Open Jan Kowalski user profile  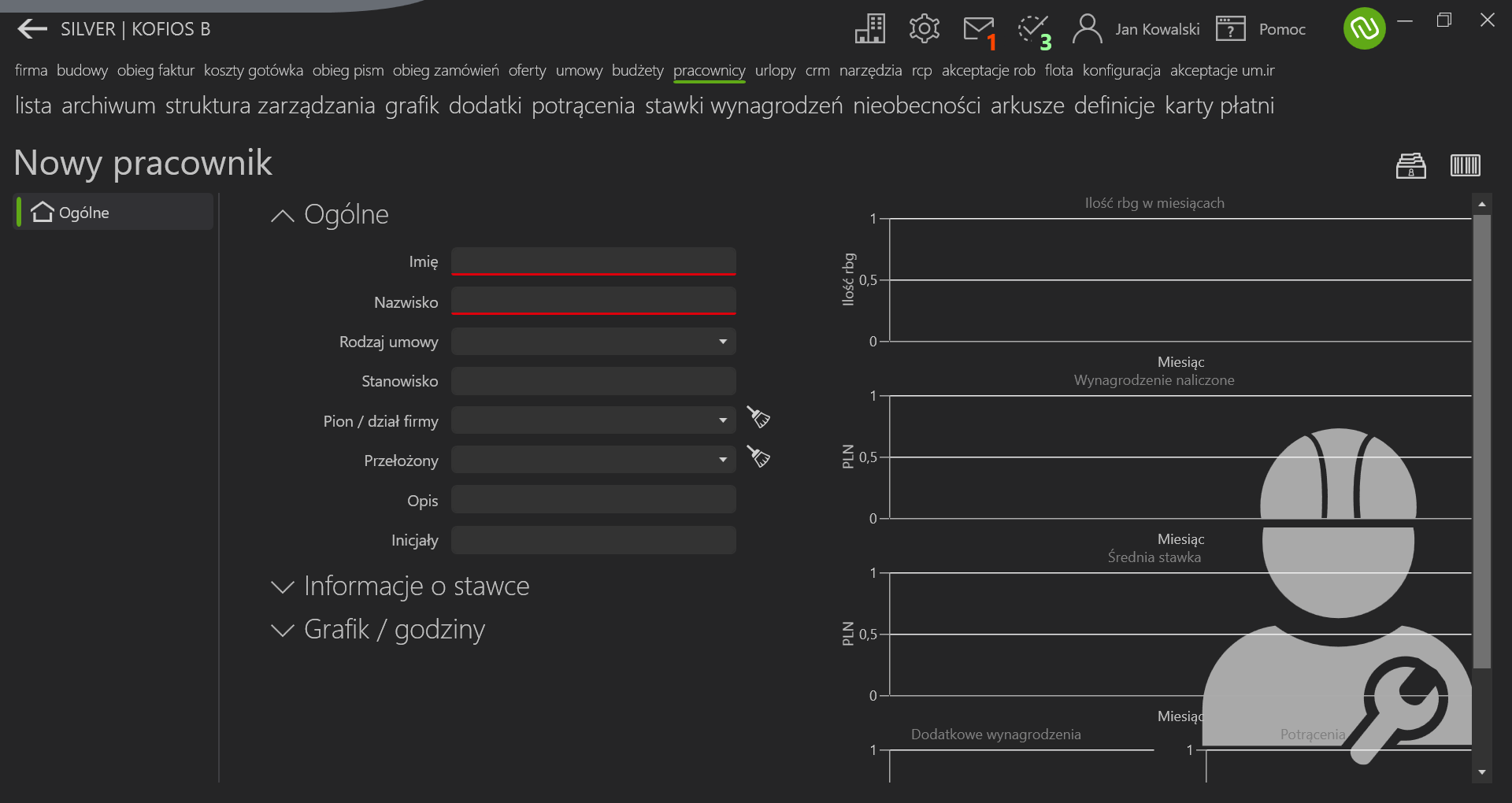pos(1136,29)
